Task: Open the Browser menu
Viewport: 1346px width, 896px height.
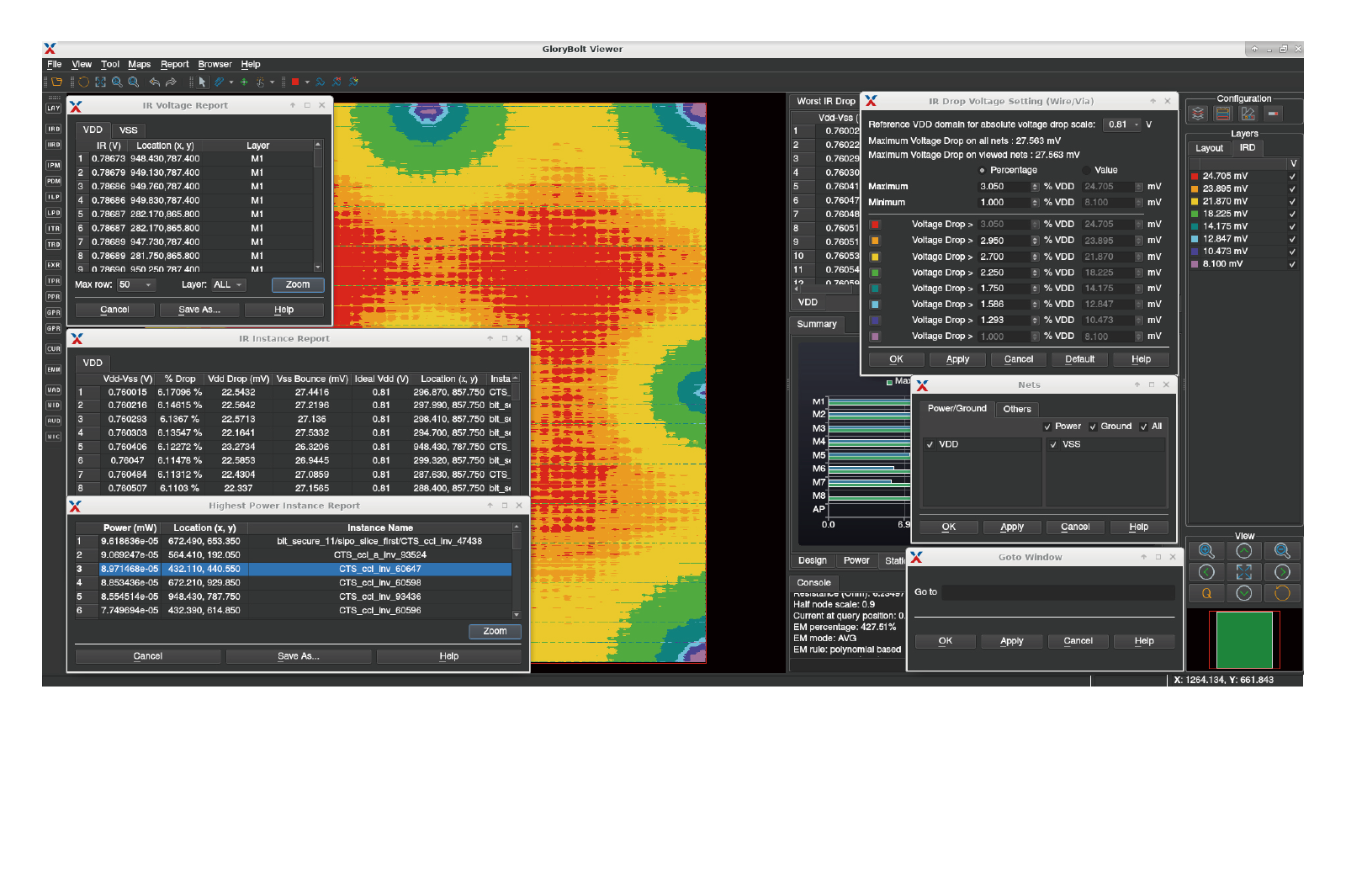Action: point(215,64)
